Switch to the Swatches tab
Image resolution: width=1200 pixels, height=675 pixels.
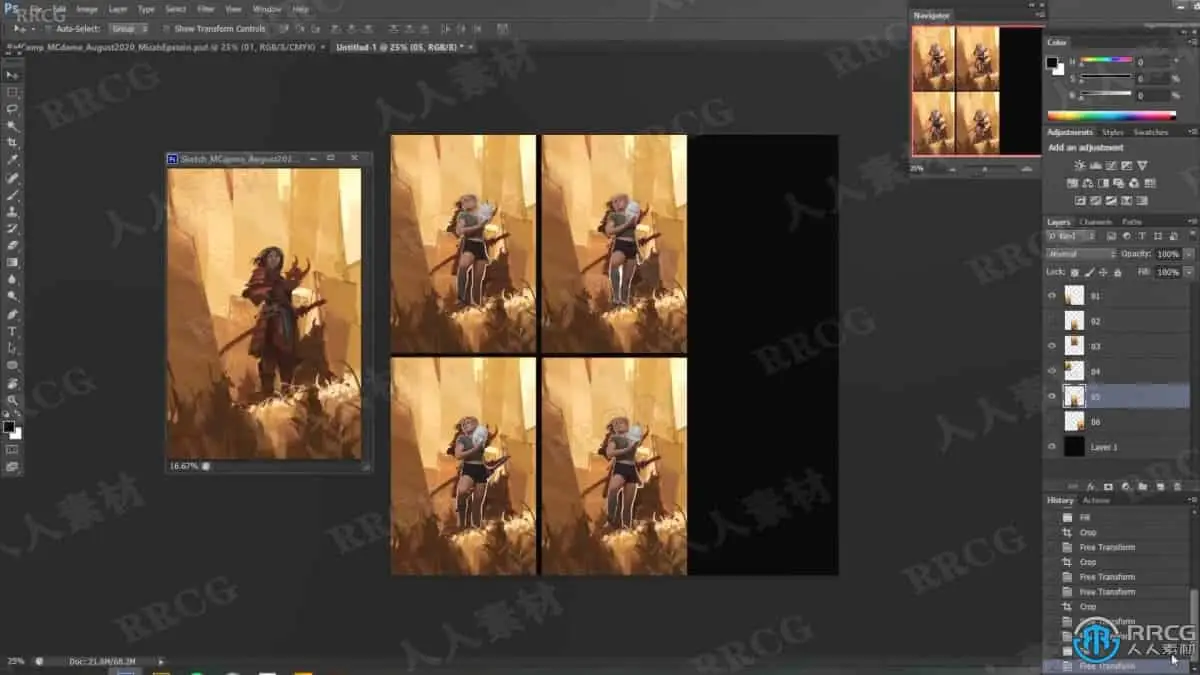[1150, 132]
